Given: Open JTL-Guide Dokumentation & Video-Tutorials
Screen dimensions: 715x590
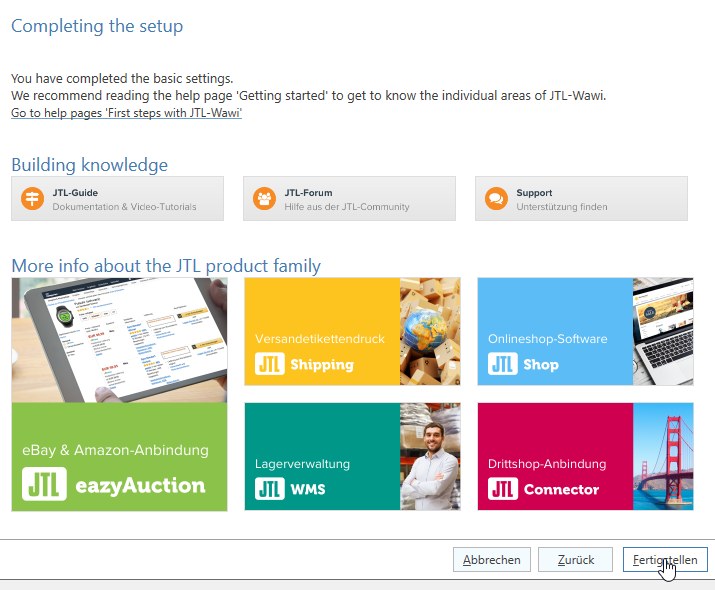Looking at the screenshot, I should pos(117,199).
